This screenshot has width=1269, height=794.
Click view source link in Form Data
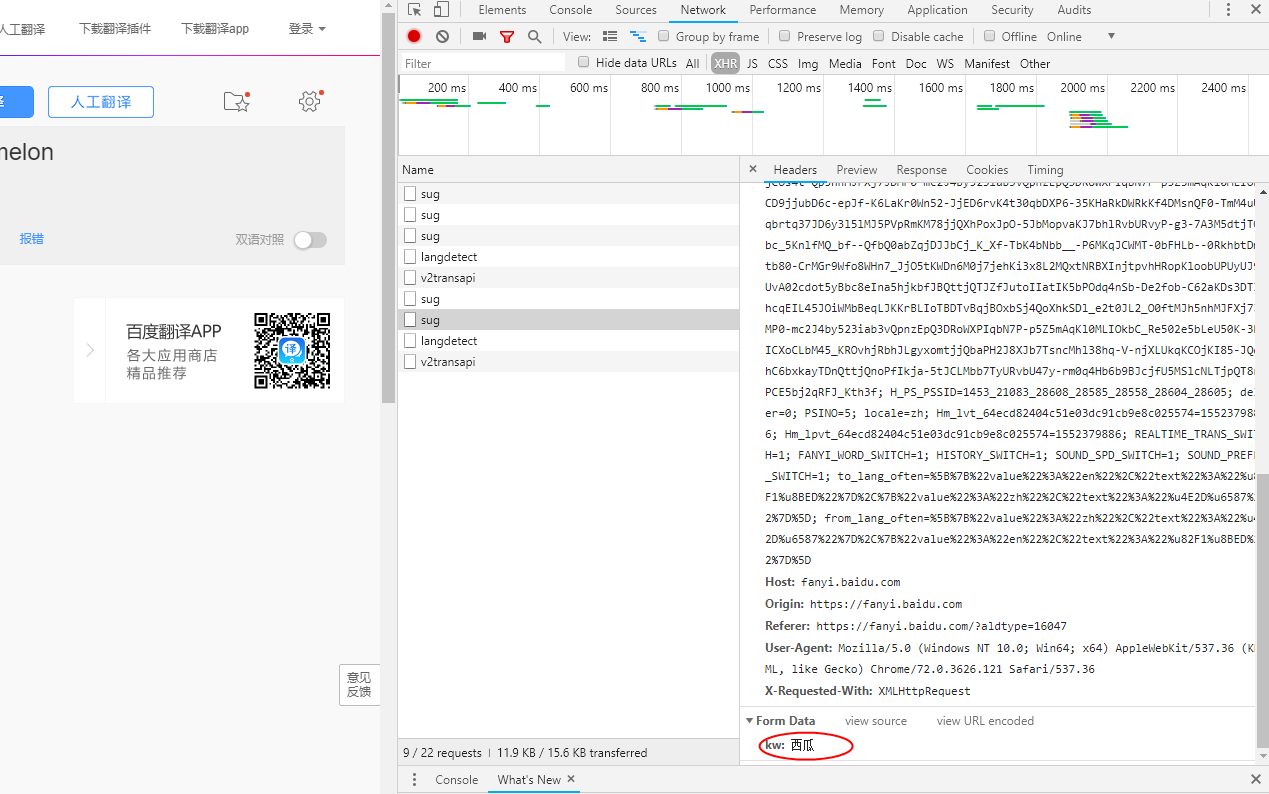pyautogui.click(x=876, y=721)
